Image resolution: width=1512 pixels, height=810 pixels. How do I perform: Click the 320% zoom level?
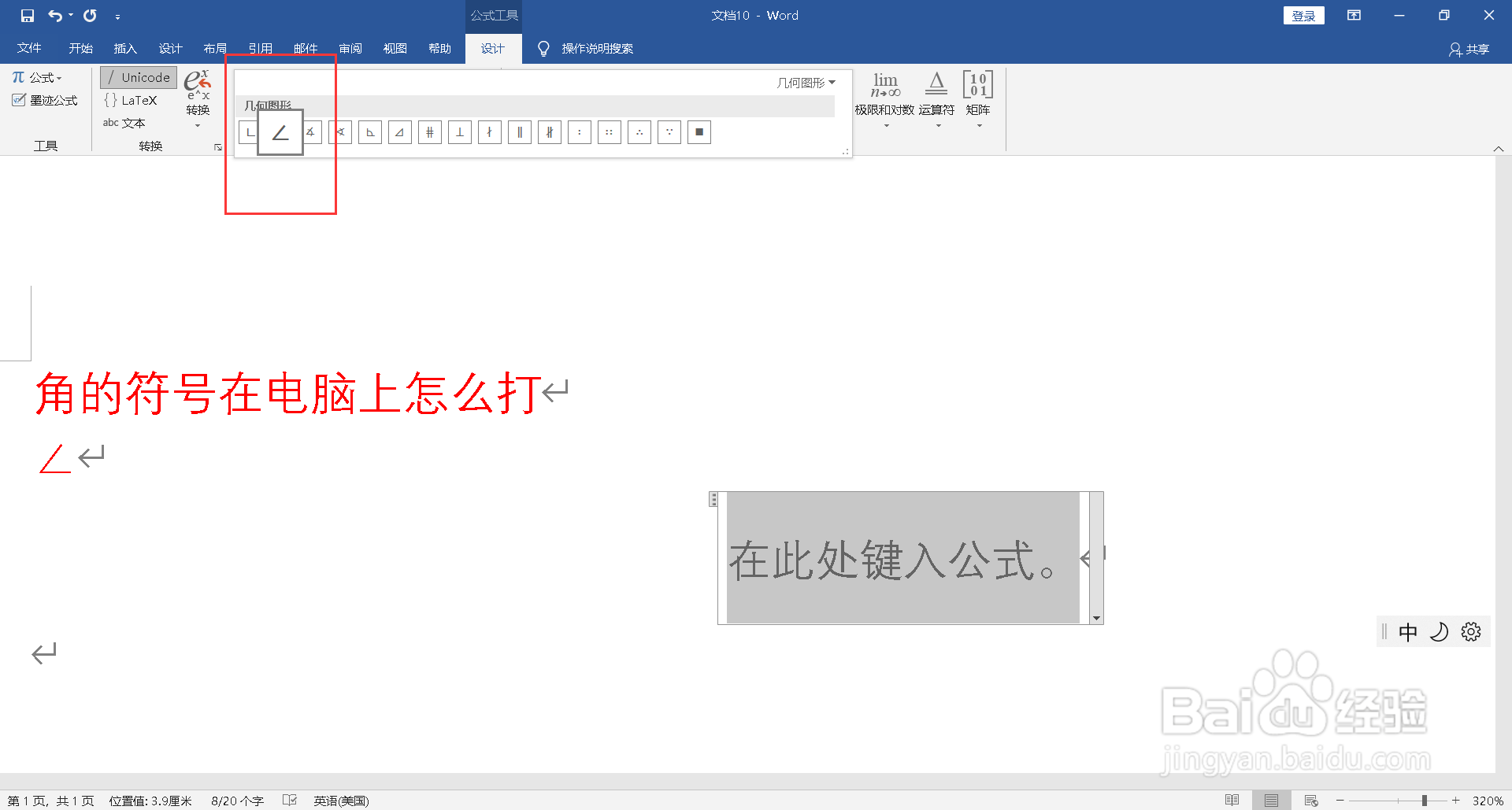[x=1488, y=801]
